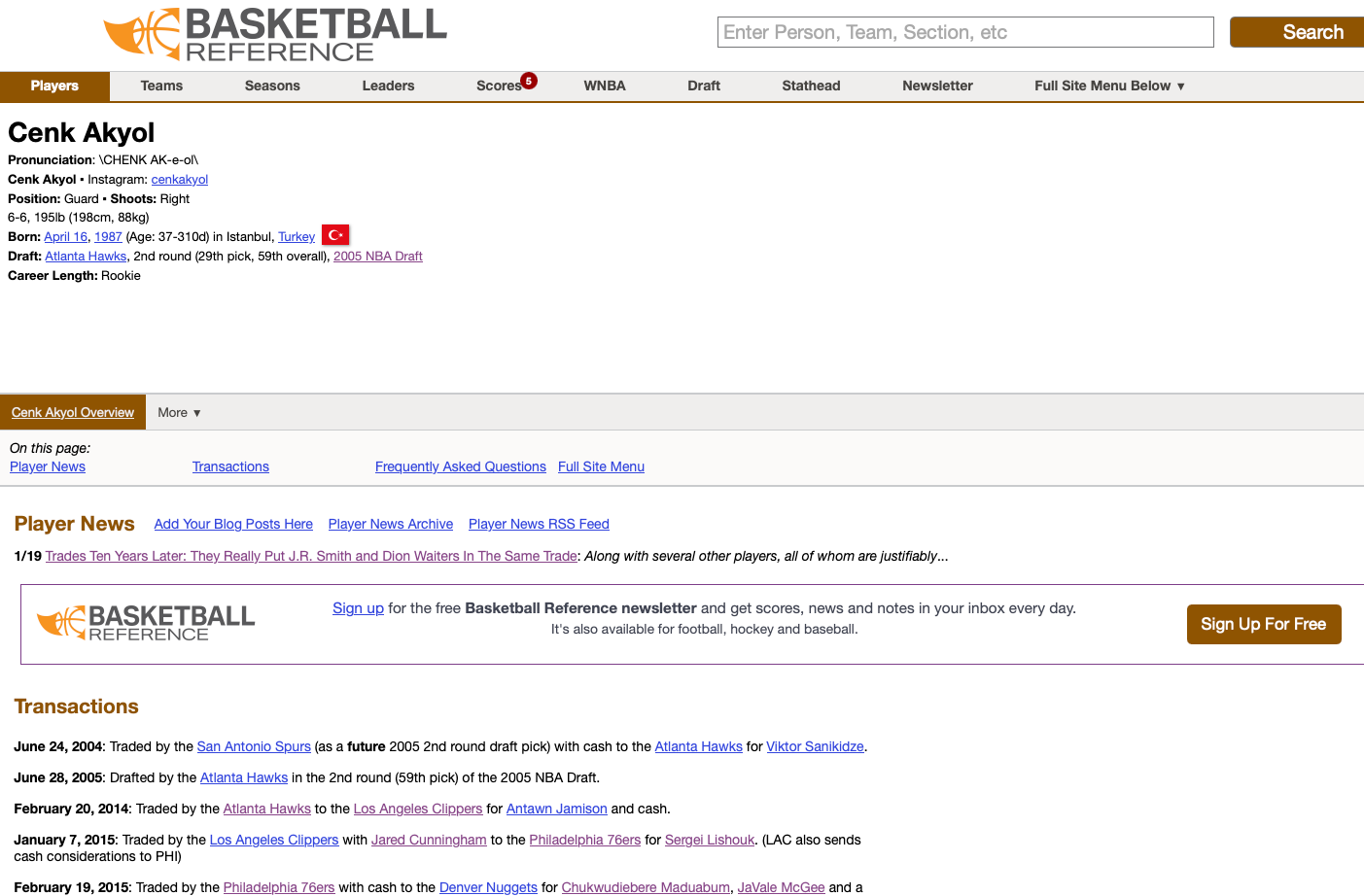Image resolution: width=1364 pixels, height=896 pixels.
Task: Click the Turkey flag icon
Action: (335, 235)
